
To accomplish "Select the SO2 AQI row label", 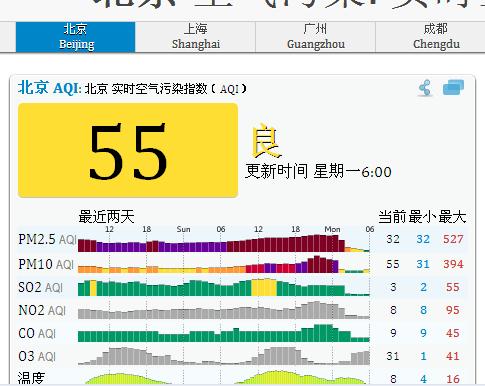I will click(x=40, y=287).
